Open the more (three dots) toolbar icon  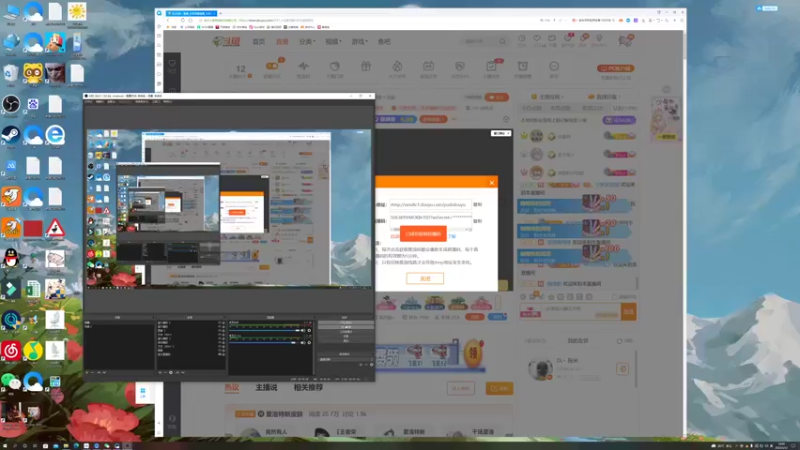pyautogui.click(x=554, y=66)
